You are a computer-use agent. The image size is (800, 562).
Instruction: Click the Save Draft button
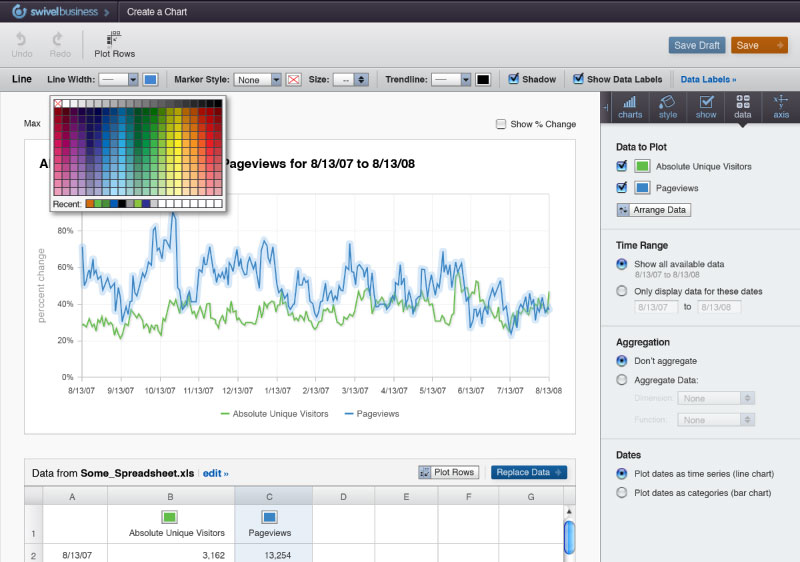pyautogui.click(x=697, y=45)
